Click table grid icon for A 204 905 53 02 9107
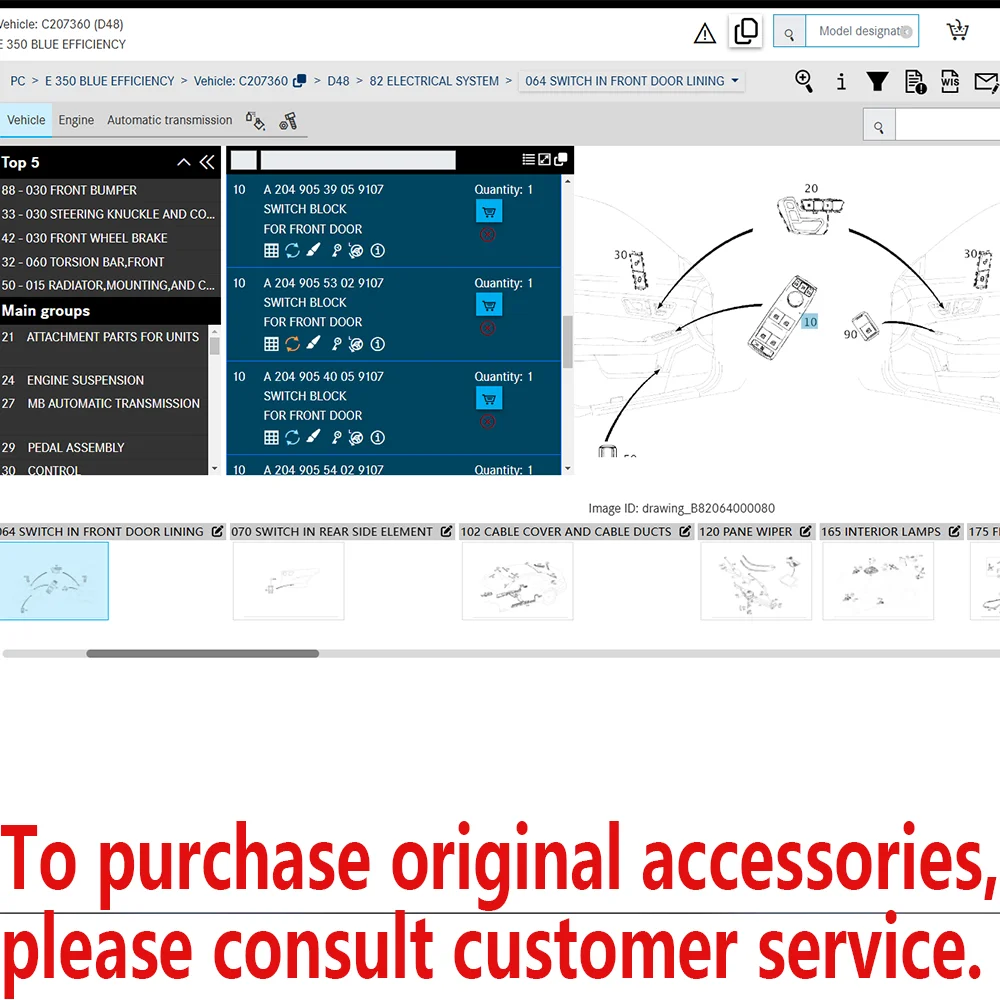1000x1000 pixels. tap(271, 344)
